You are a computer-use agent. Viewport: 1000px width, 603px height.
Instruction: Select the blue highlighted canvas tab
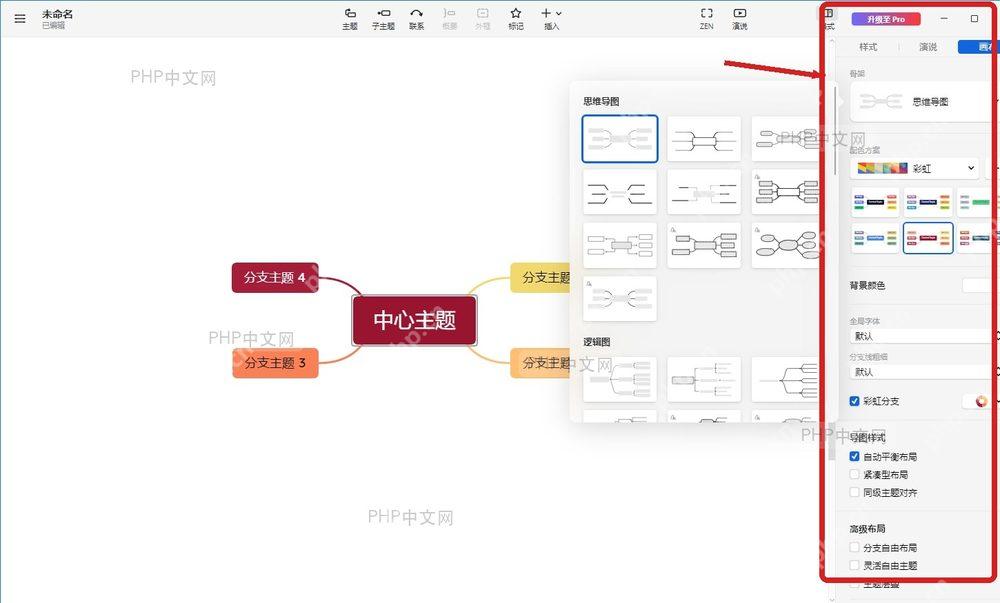[978, 47]
